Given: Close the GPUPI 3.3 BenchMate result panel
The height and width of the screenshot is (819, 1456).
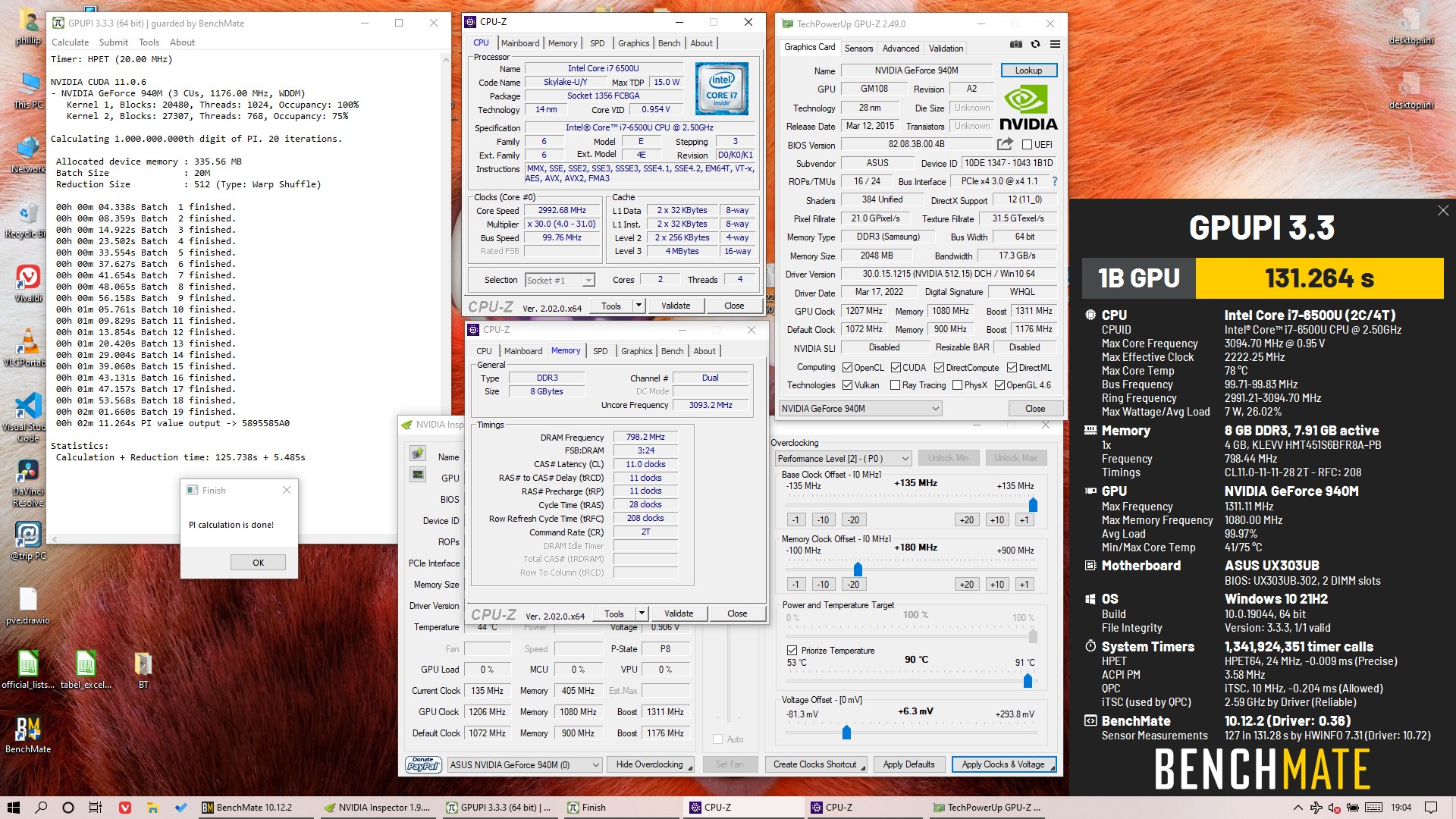Looking at the screenshot, I should (x=1442, y=211).
